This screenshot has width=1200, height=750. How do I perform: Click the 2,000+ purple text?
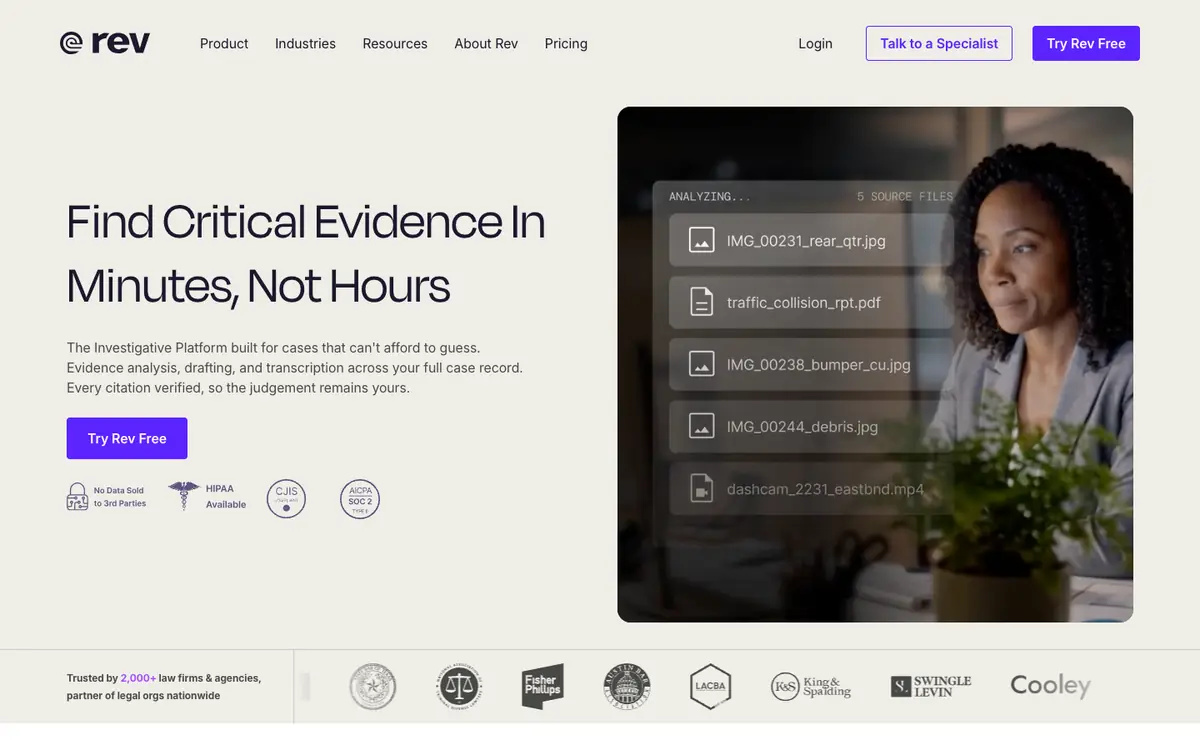[138, 678]
